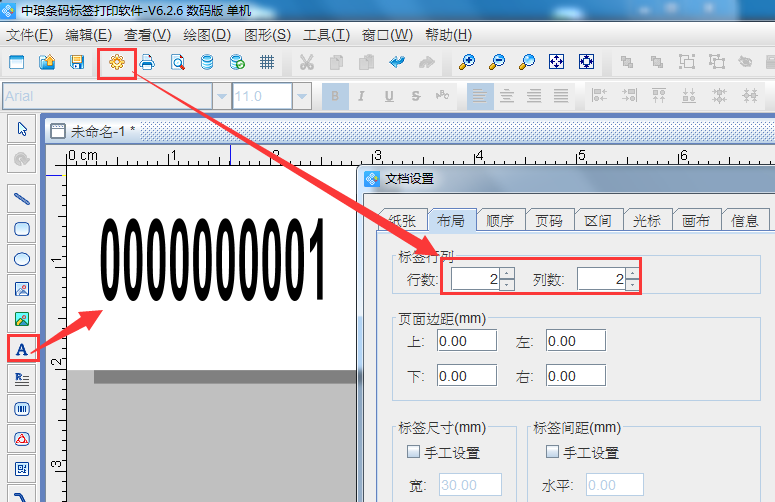Select the pointer selection tool
Screen dimensions: 775x502
tap(22, 129)
